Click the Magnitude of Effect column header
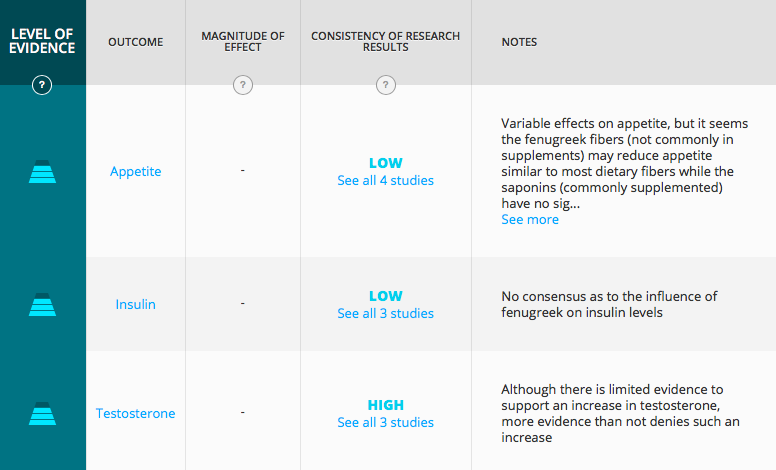The height and width of the screenshot is (470, 776). click(242, 42)
